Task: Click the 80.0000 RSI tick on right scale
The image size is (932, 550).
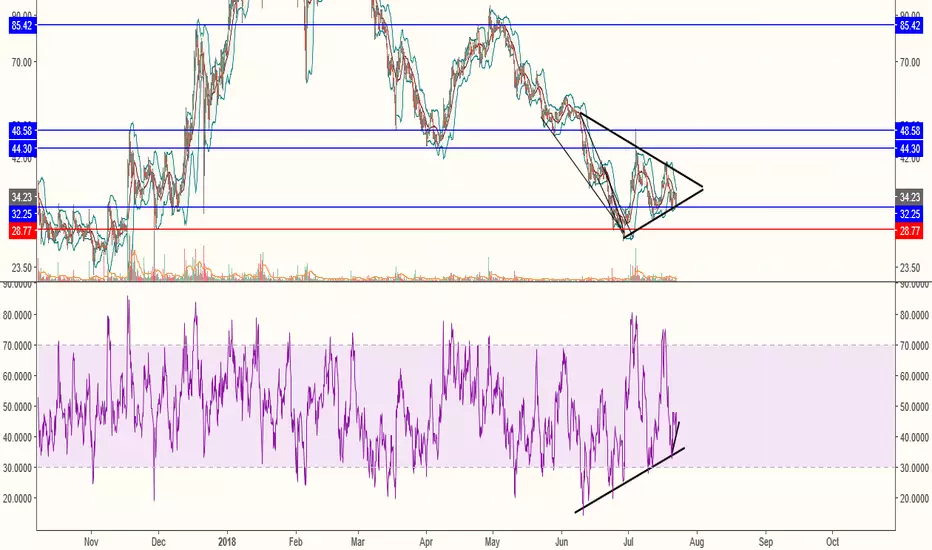Action: coord(914,315)
